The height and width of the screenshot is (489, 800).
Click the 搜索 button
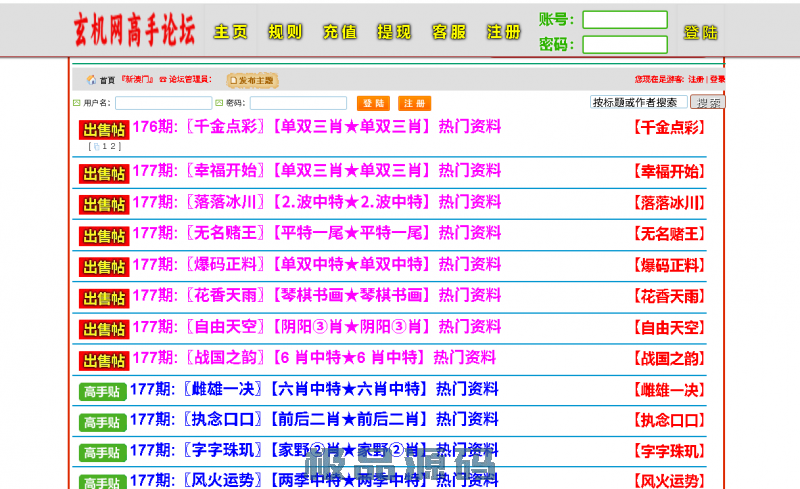708,102
